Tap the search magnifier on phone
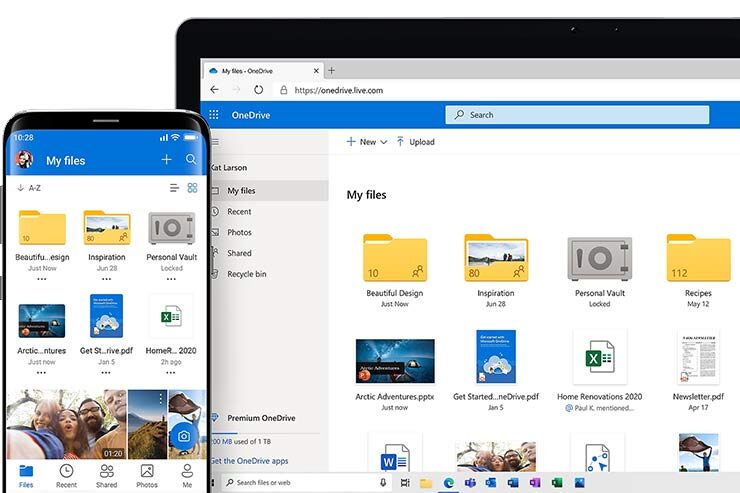 pos(191,160)
